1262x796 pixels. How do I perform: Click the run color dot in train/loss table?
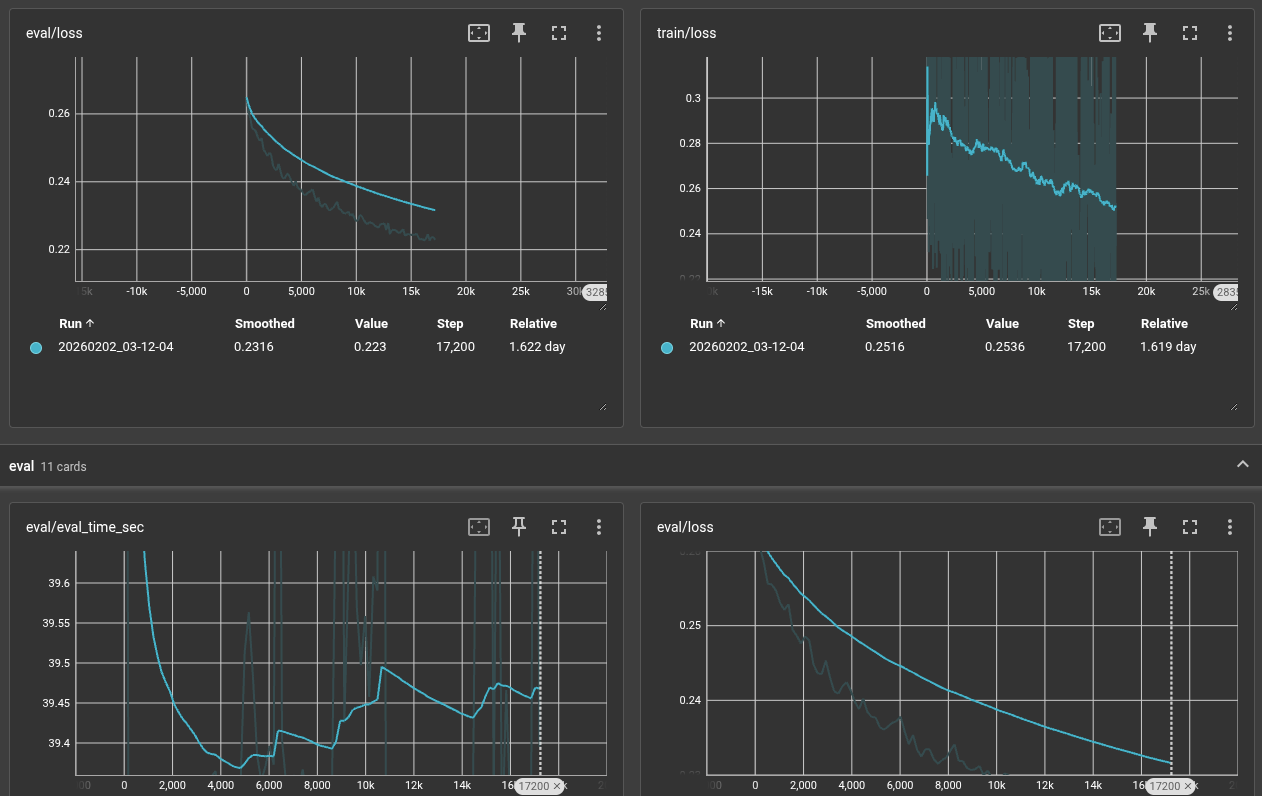click(x=667, y=347)
